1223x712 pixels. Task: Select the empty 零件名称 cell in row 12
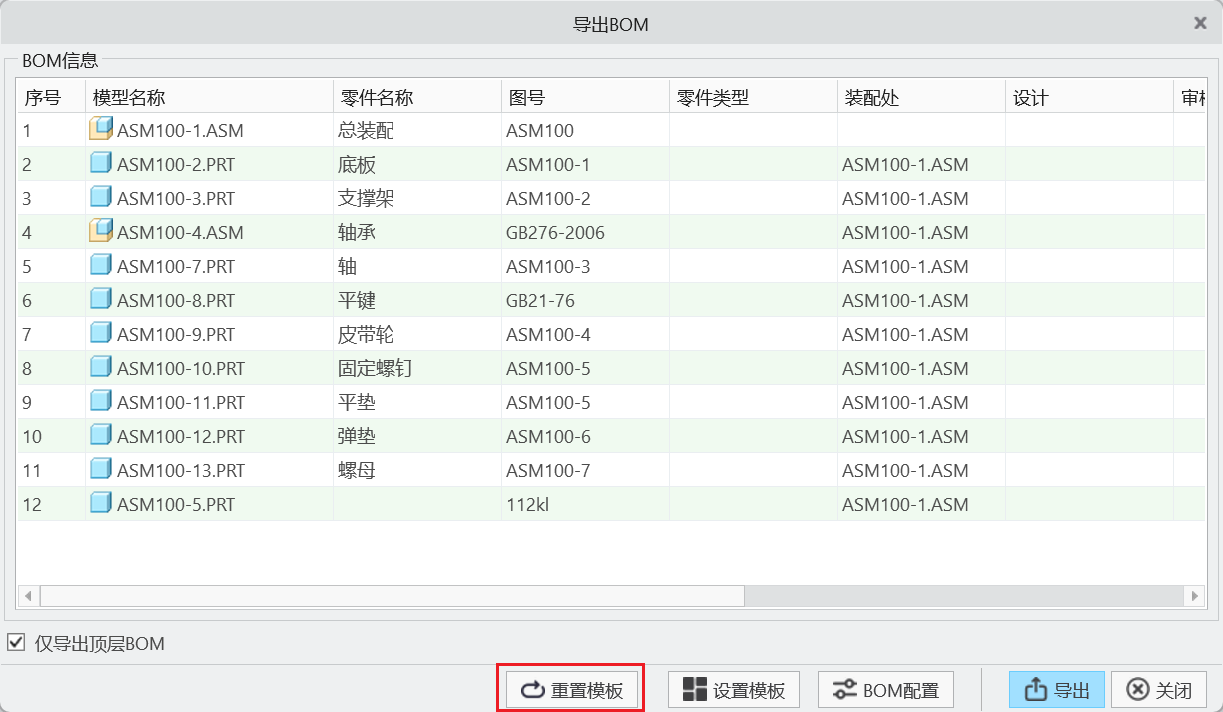tap(416, 504)
